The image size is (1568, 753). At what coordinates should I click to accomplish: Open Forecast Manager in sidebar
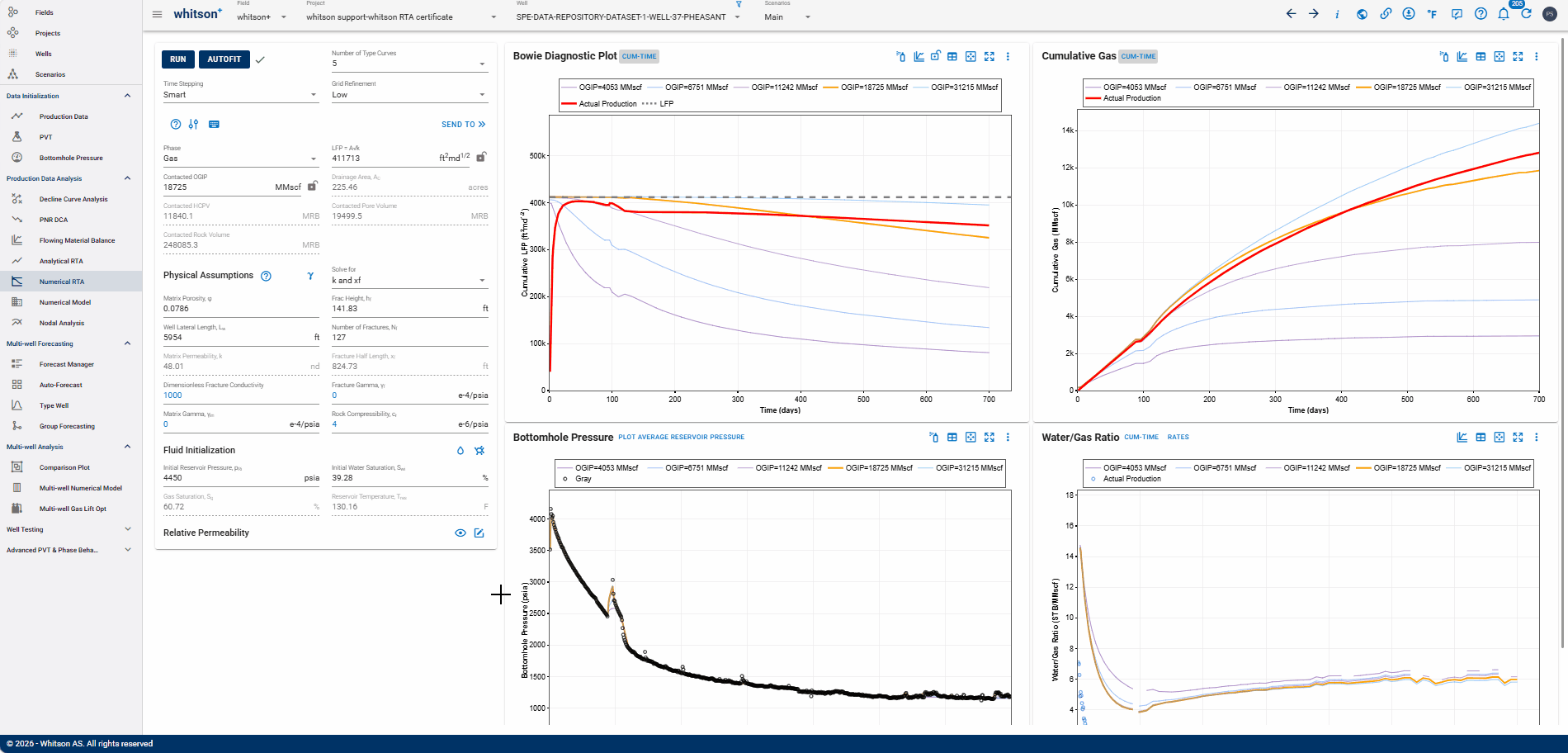point(67,364)
